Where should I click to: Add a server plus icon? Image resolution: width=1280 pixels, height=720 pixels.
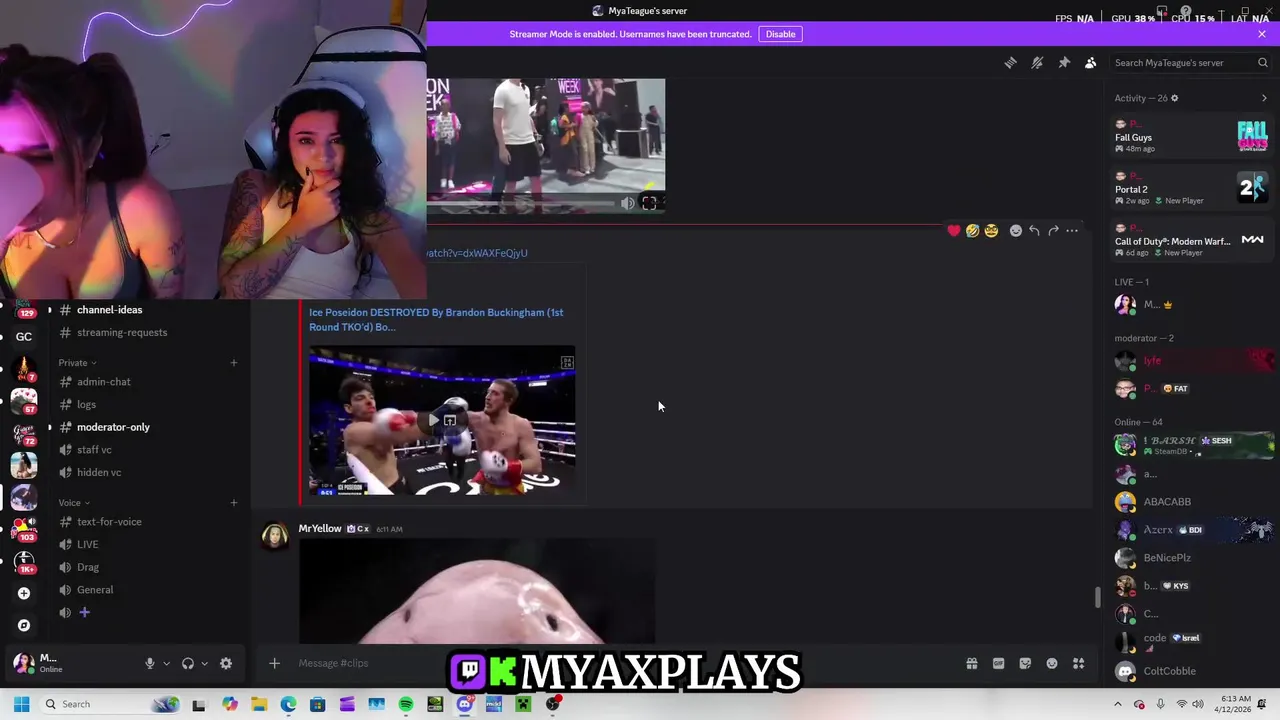[24, 593]
